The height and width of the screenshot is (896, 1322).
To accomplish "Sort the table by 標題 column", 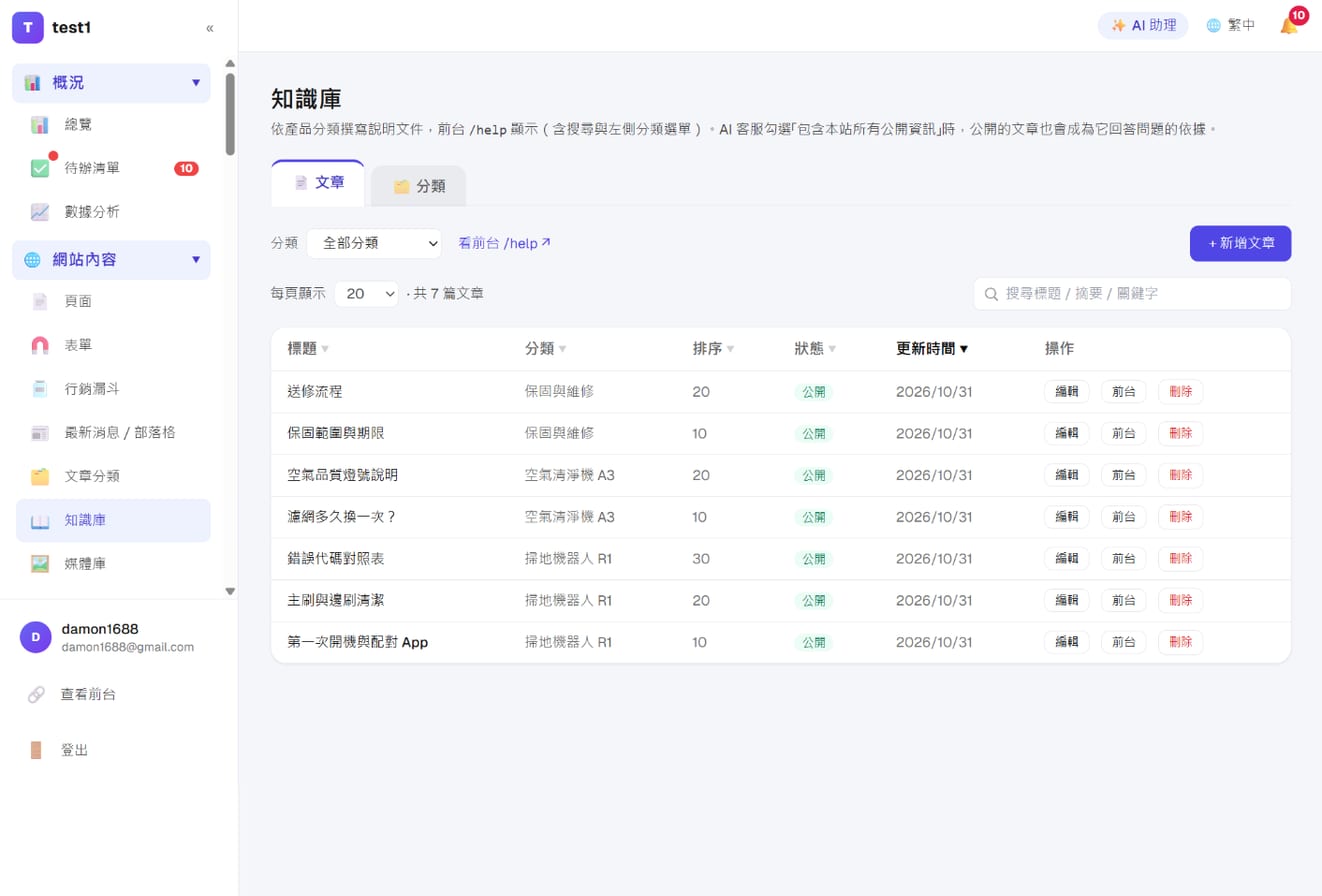I will (x=308, y=349).
